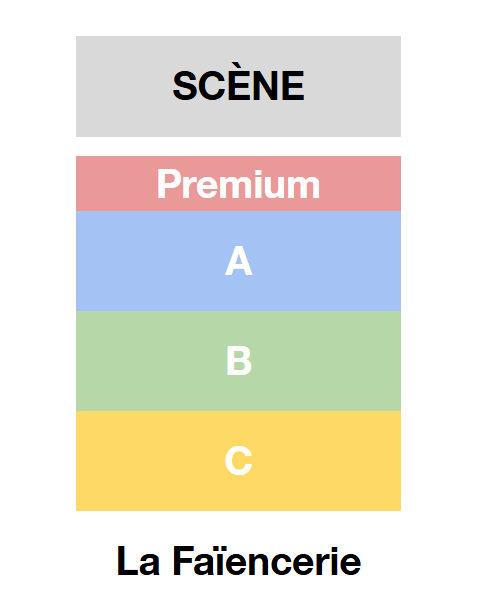The width and height of the screenshot is (477, 606).
Task: Click the white letter C
Action: [x=238, y=461]
